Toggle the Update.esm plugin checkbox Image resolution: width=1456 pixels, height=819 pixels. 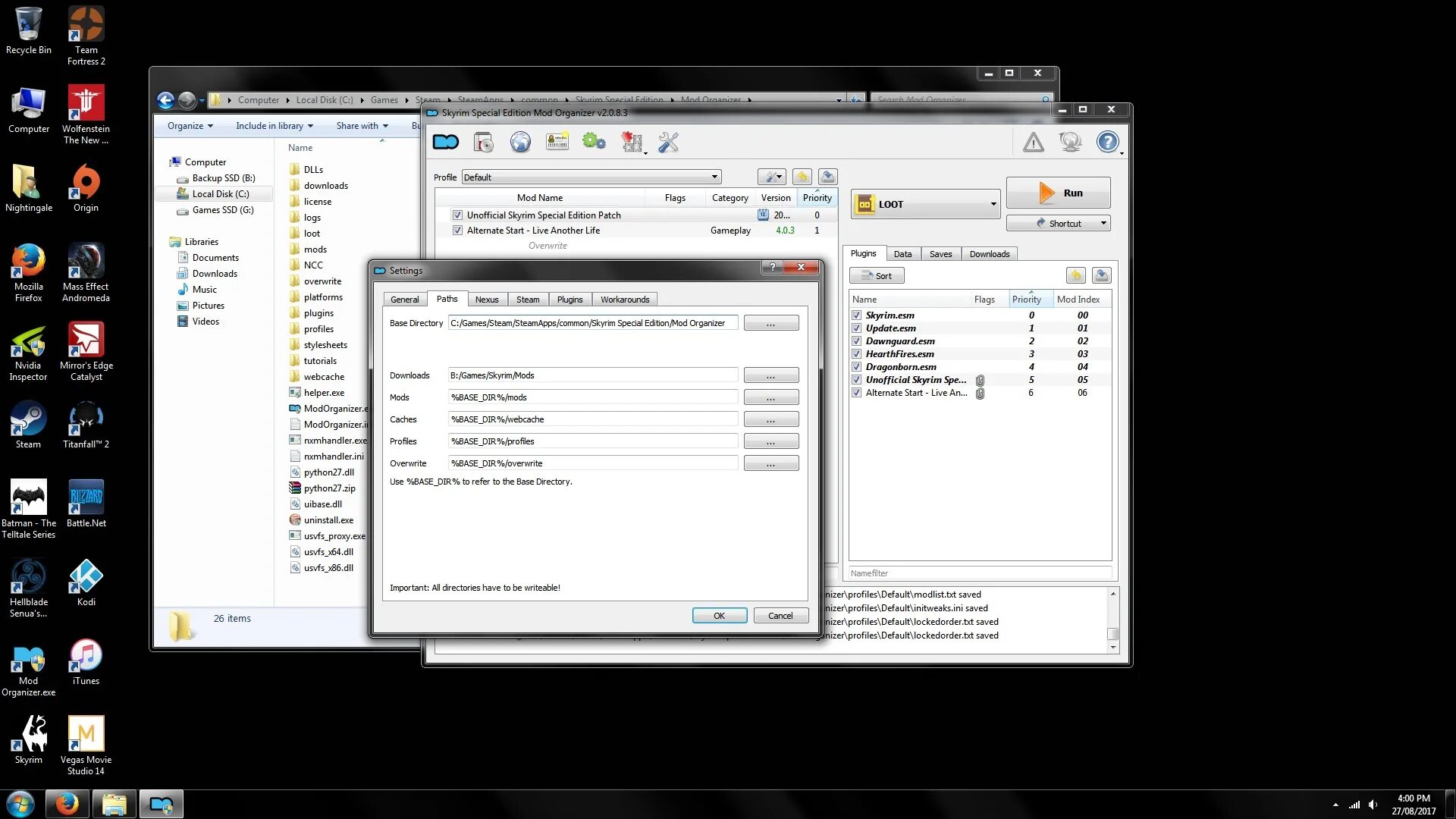[856, 328]
